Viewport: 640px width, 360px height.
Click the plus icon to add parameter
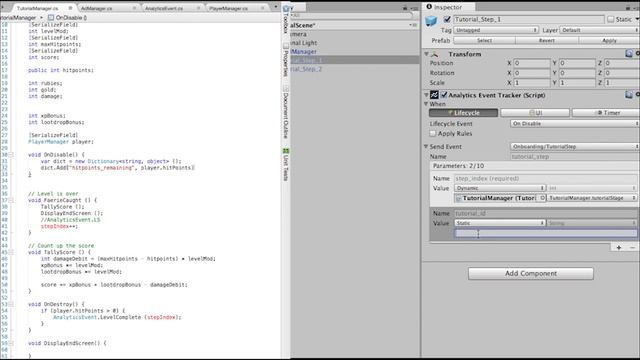(619, 247)
